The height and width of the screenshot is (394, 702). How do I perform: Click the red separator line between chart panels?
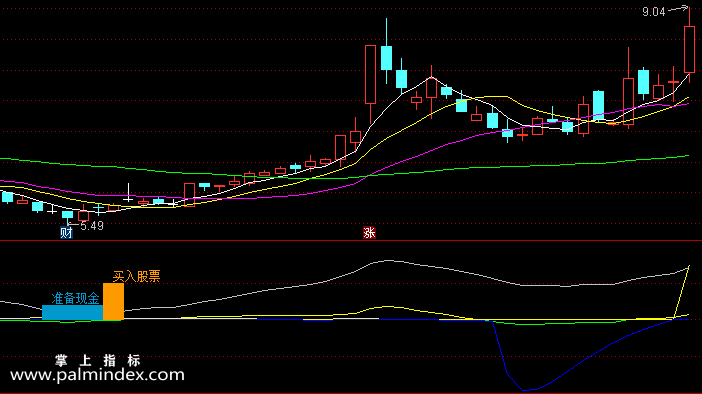click(351, 240)
